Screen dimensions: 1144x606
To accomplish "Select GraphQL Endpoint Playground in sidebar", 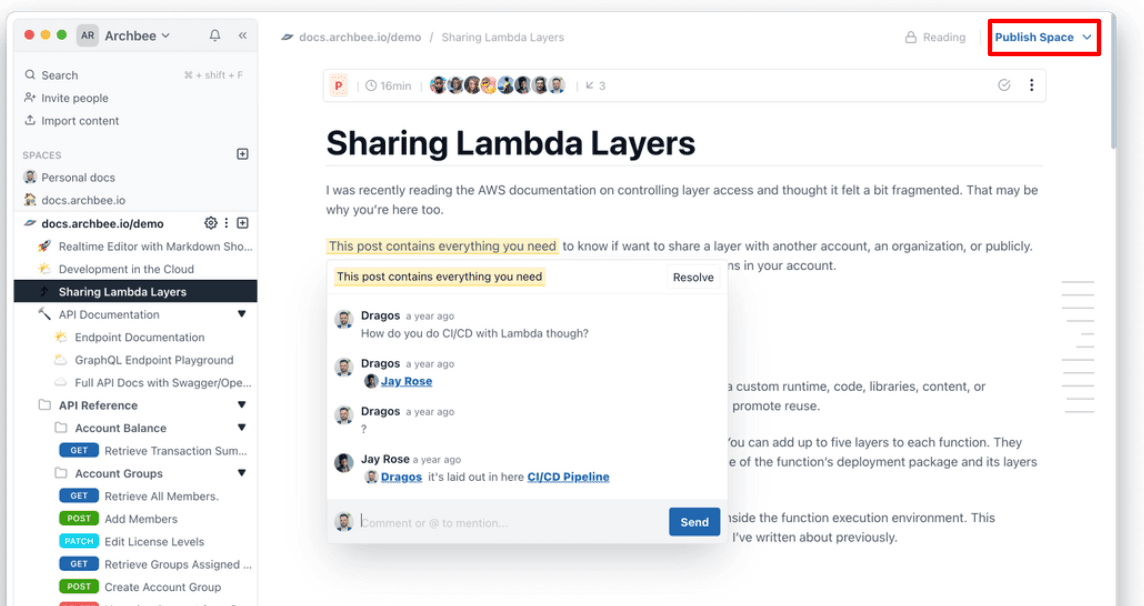I will click(x=154, y=360).
